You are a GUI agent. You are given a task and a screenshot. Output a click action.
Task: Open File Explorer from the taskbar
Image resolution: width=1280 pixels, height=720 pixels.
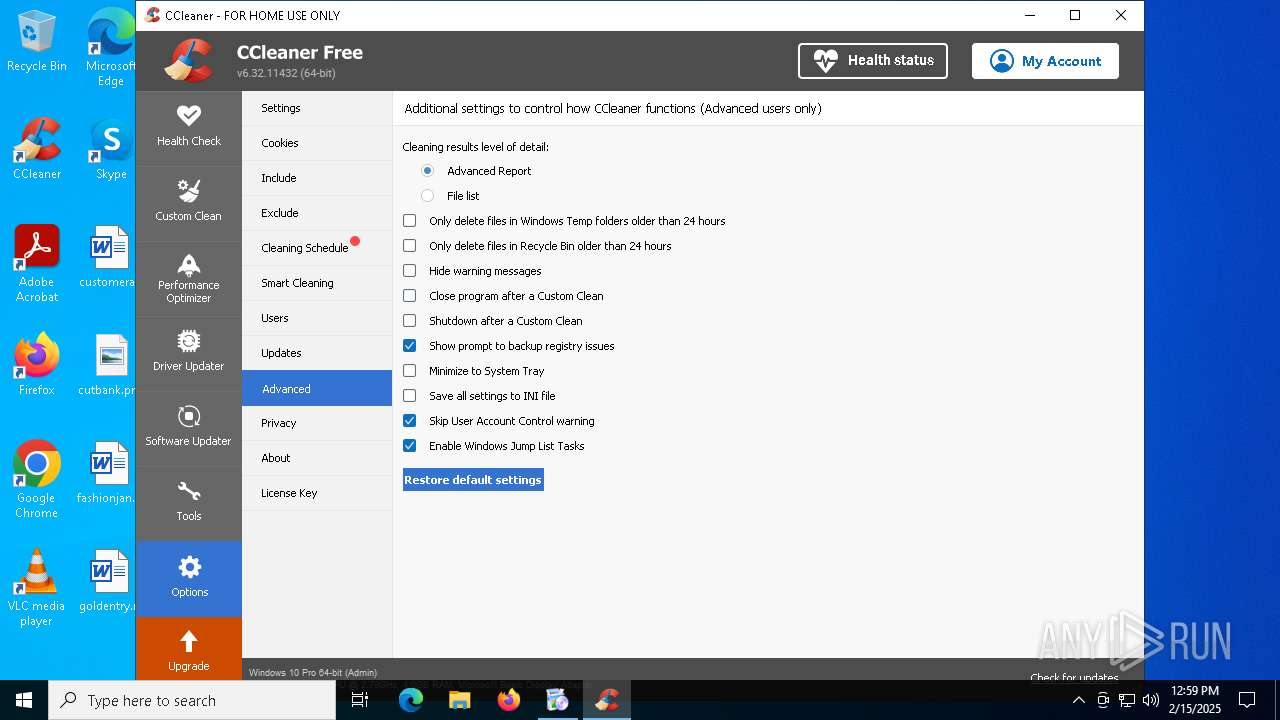click(459, 700)
